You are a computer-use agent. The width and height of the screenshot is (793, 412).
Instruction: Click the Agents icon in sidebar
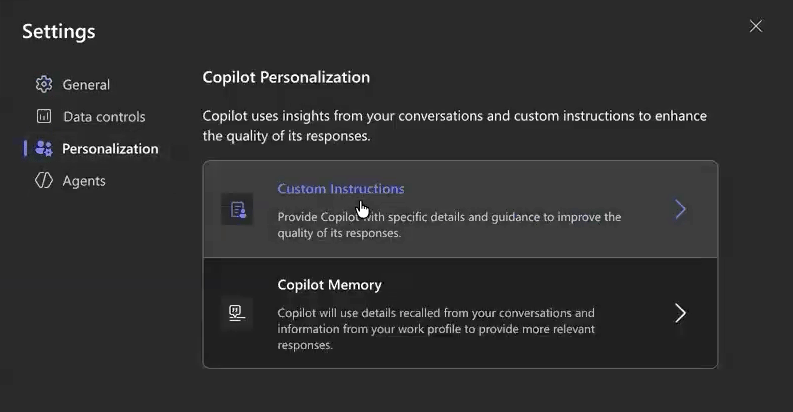(44, 180)
